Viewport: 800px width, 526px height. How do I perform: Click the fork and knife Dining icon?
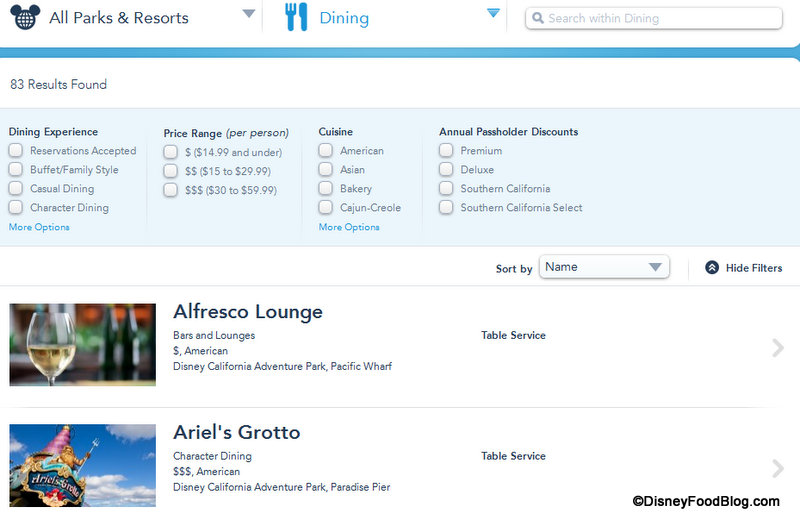pos(296,17)
